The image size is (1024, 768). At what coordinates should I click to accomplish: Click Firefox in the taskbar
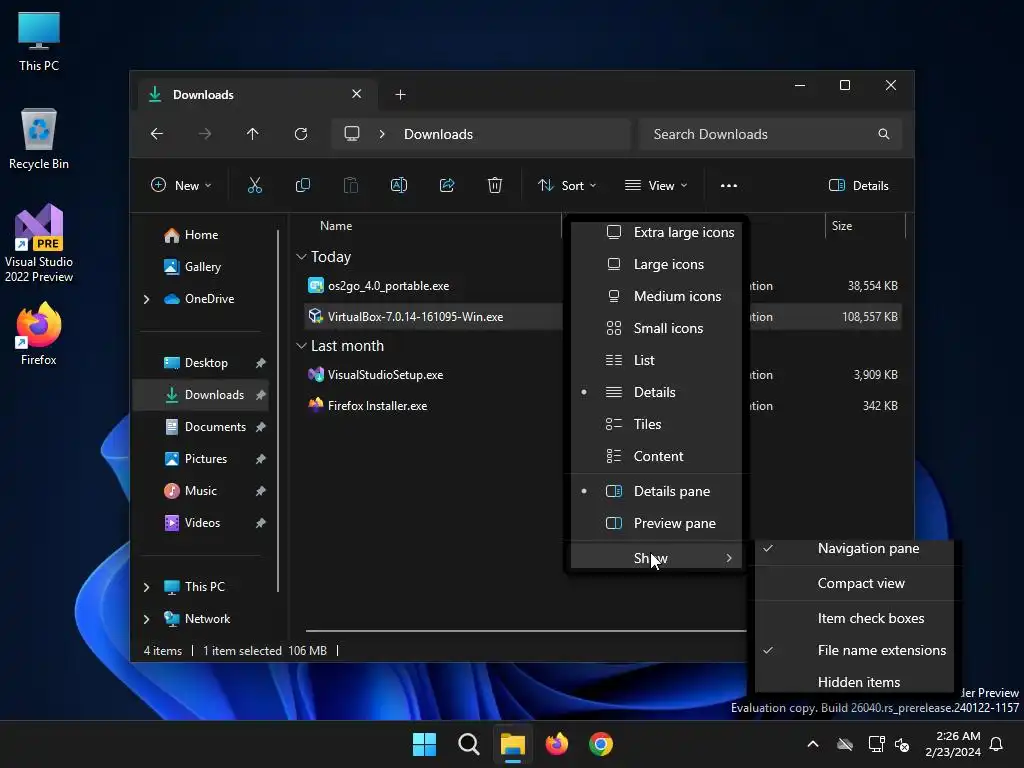click(556, 744)
